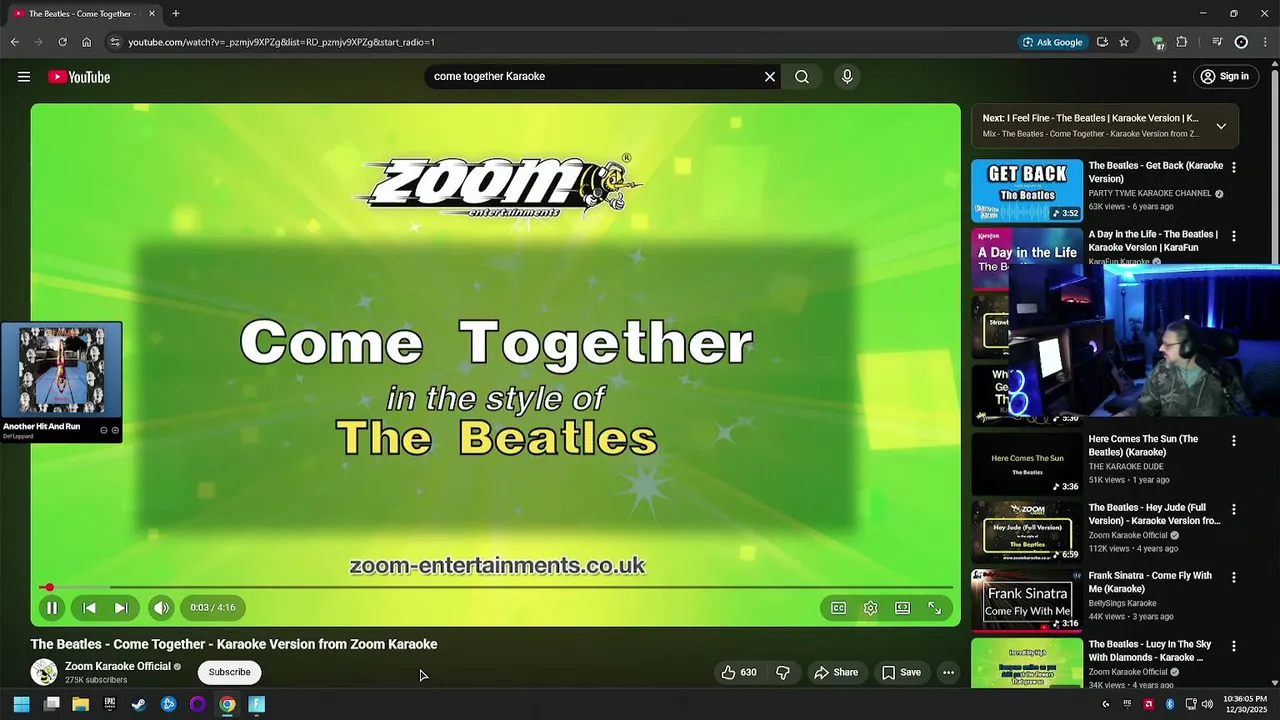Show hidden system tray icons
Viewport: 1280px width, 720px height.
click(x=1106, y=704)
